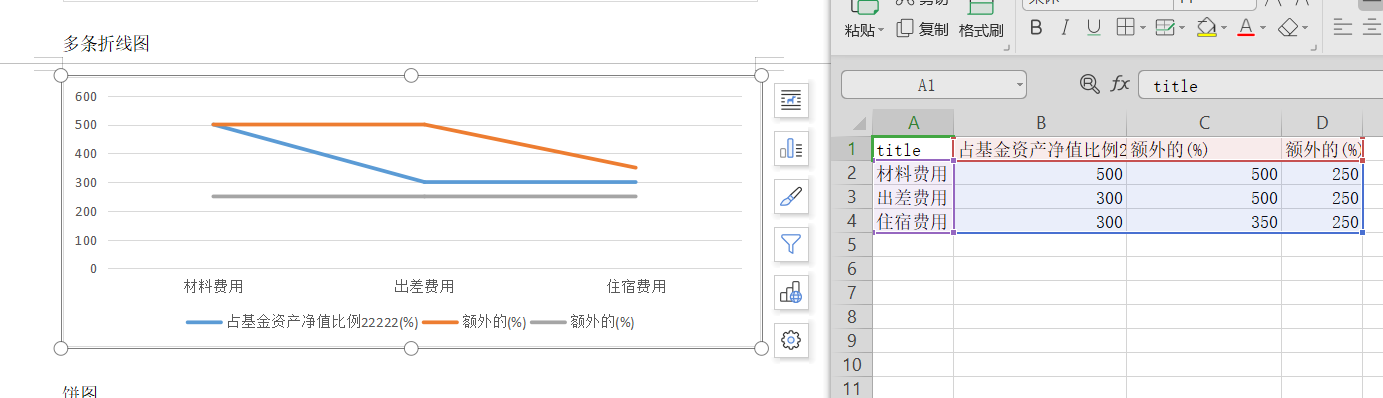The width and height of the screenshot is (1383, 398).
Task: Select cell A3 出差费用
Action: [913, 197]
